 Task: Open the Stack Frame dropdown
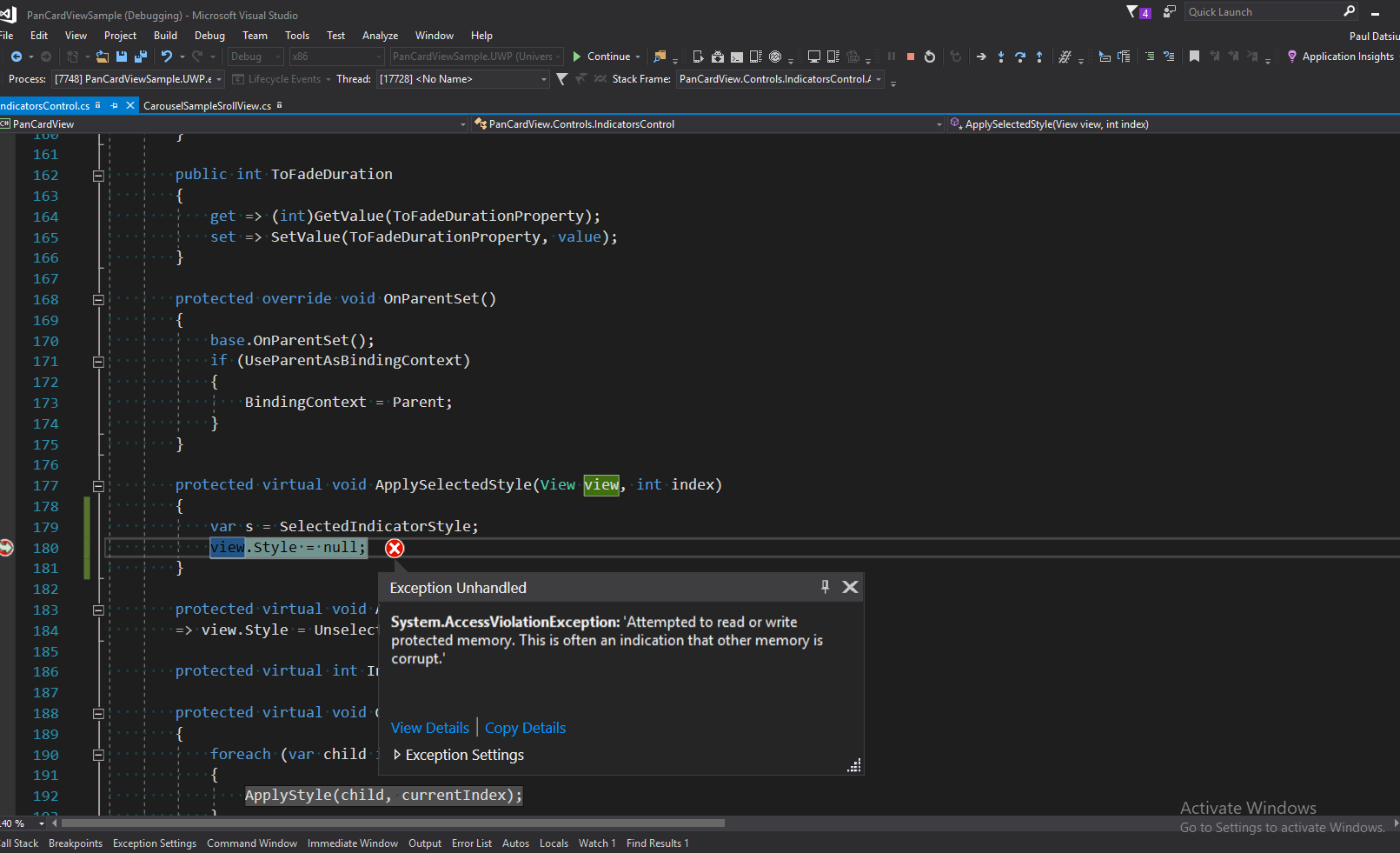coord(878,78)
